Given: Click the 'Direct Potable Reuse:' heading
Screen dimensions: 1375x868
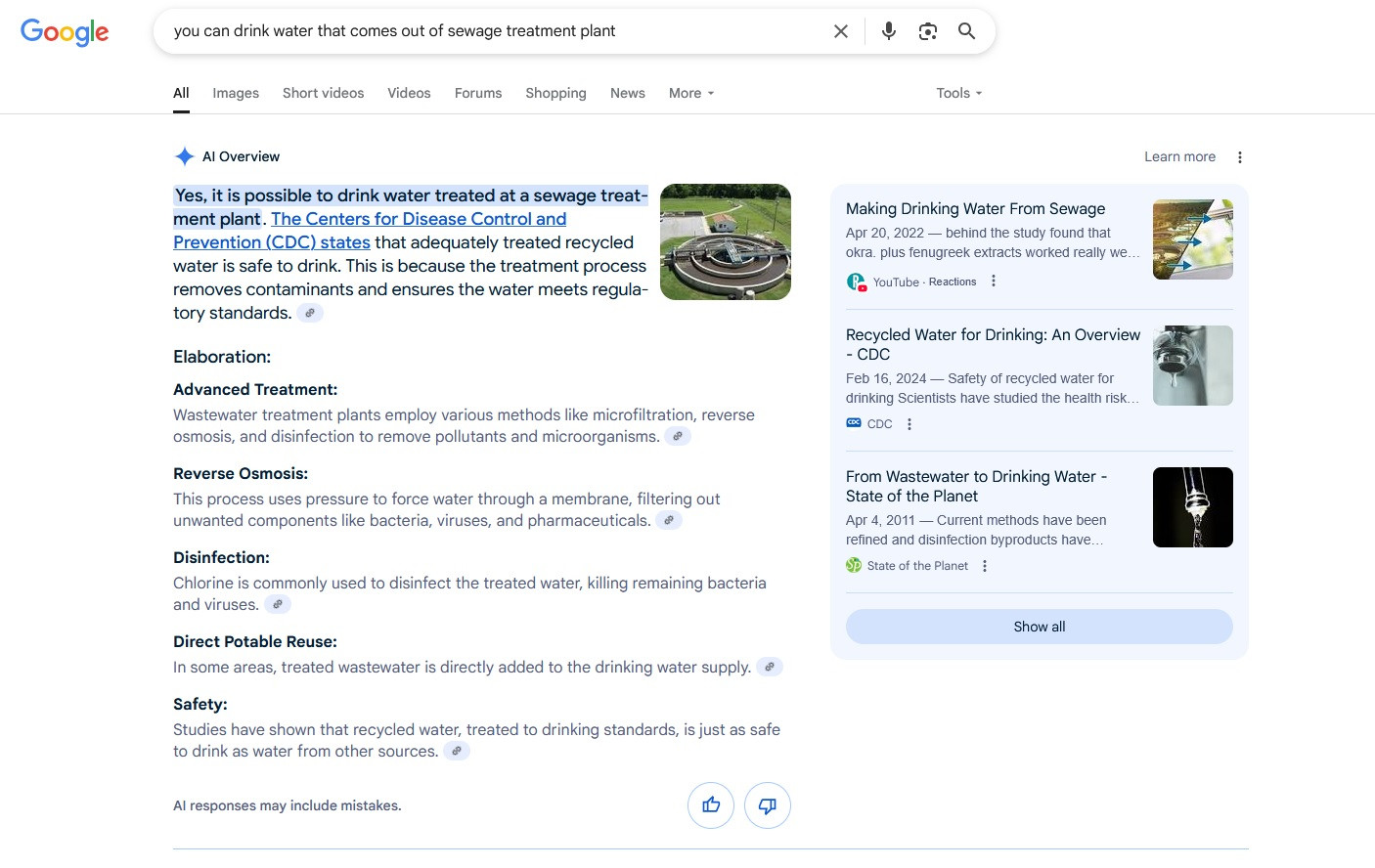Looking at the screenshot, I should tap(255, 642).
